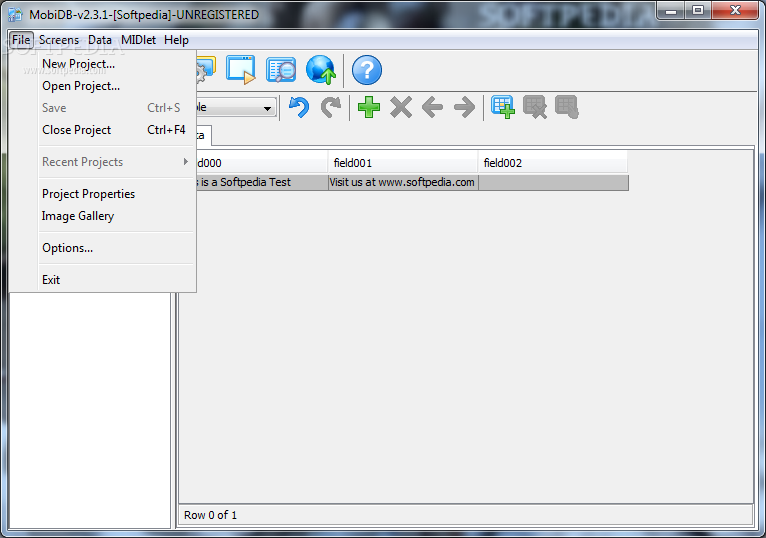The height and width of the screenshot is (538, 766).
Task: Click the empty field002 cell in row
Action: (553, 182)
